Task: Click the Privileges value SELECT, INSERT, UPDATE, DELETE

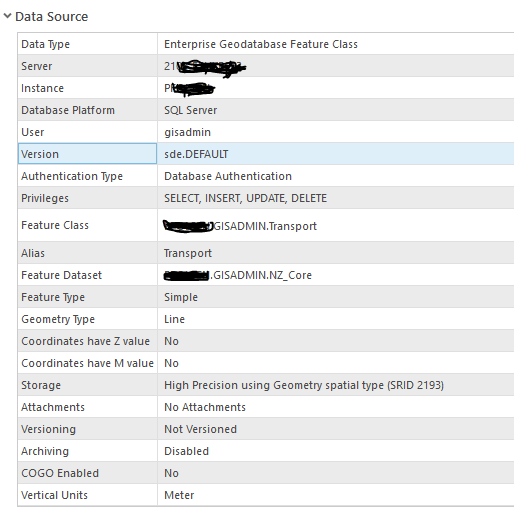Action: (x=245, y=198)
